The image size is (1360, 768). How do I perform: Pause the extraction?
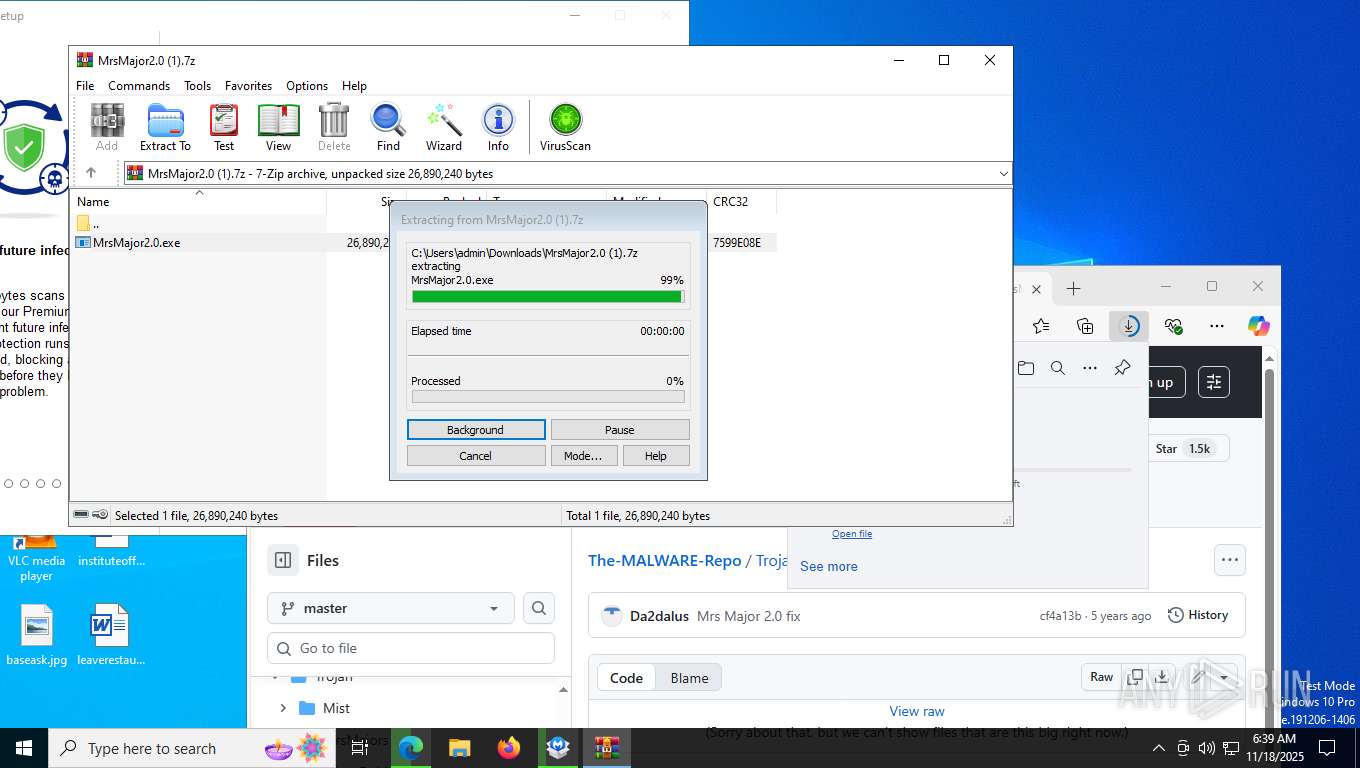620,429
